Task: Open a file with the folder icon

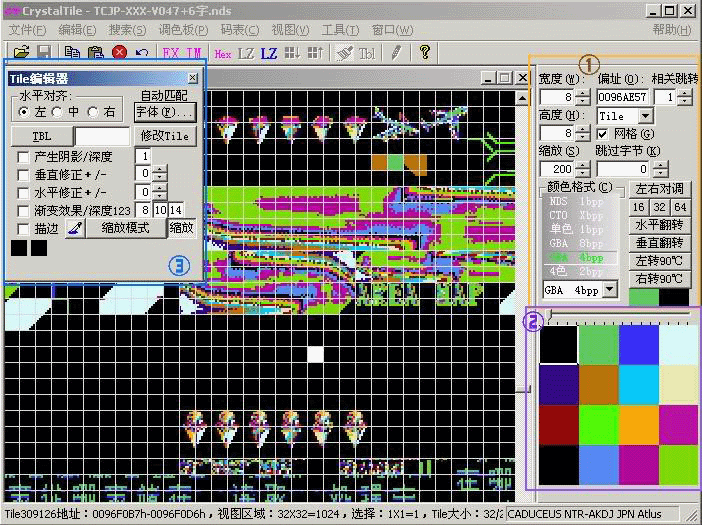Action: (x=21, y=53)
